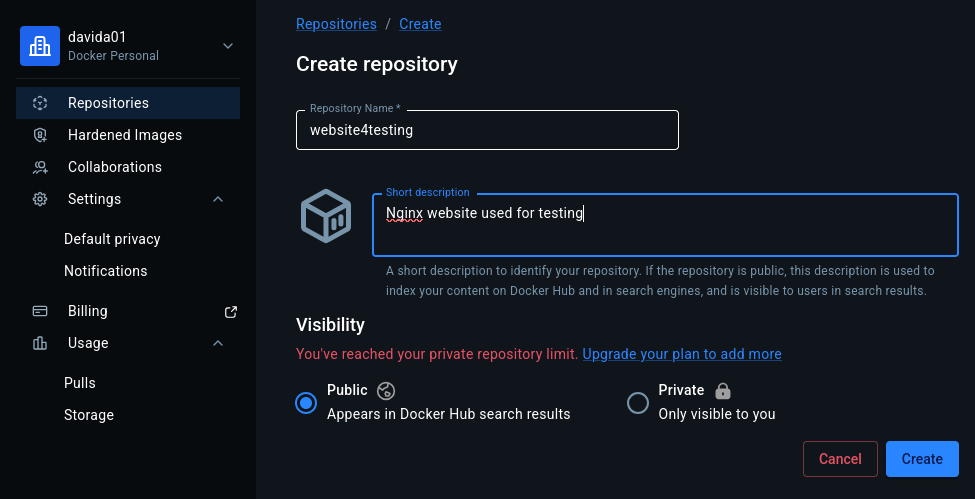The height and width of the screenshot is (499, 975).
Task: Click Upgrade your plan to add more
Action: 682,354
